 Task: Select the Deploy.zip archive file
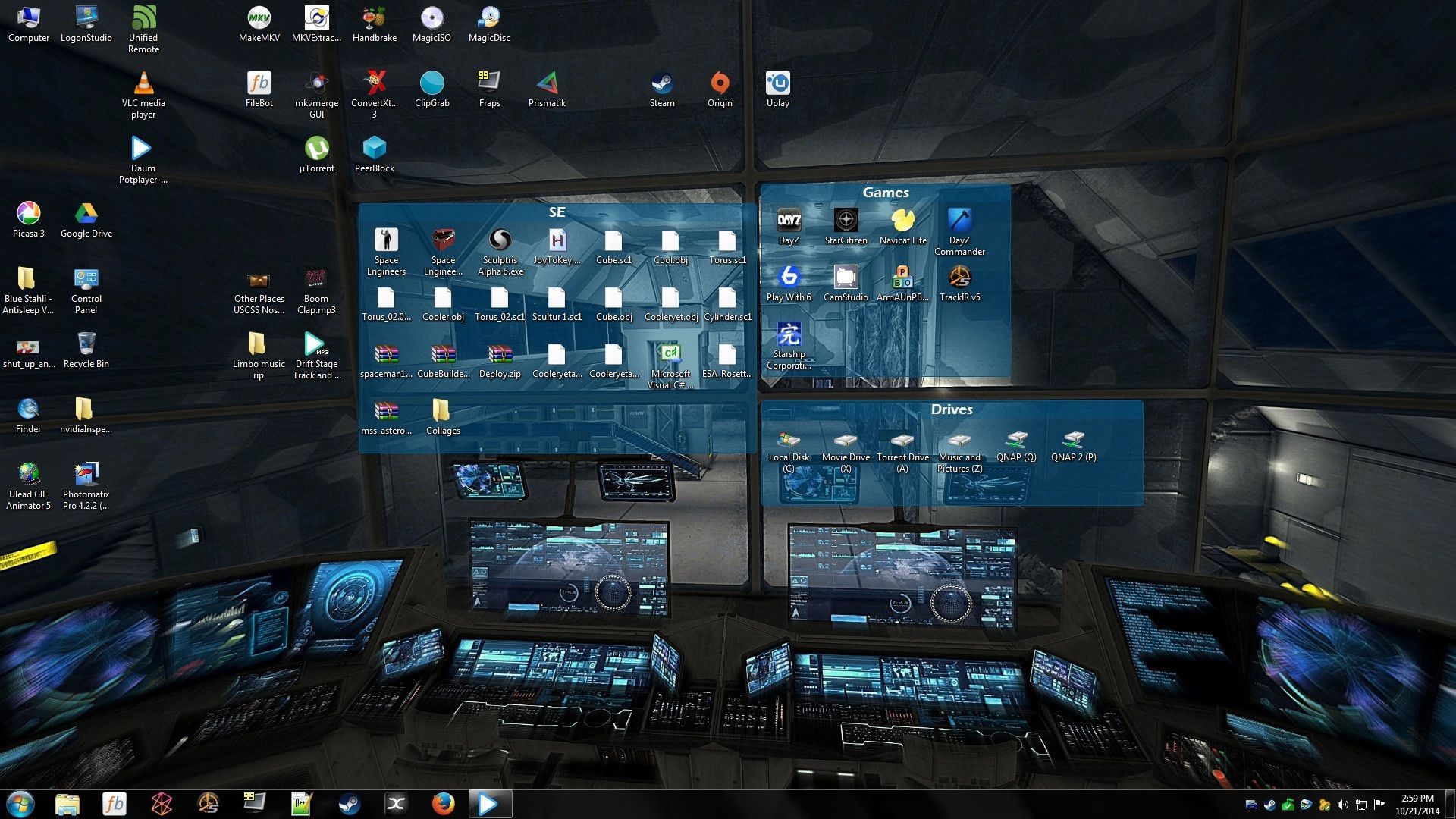[500, 355]
